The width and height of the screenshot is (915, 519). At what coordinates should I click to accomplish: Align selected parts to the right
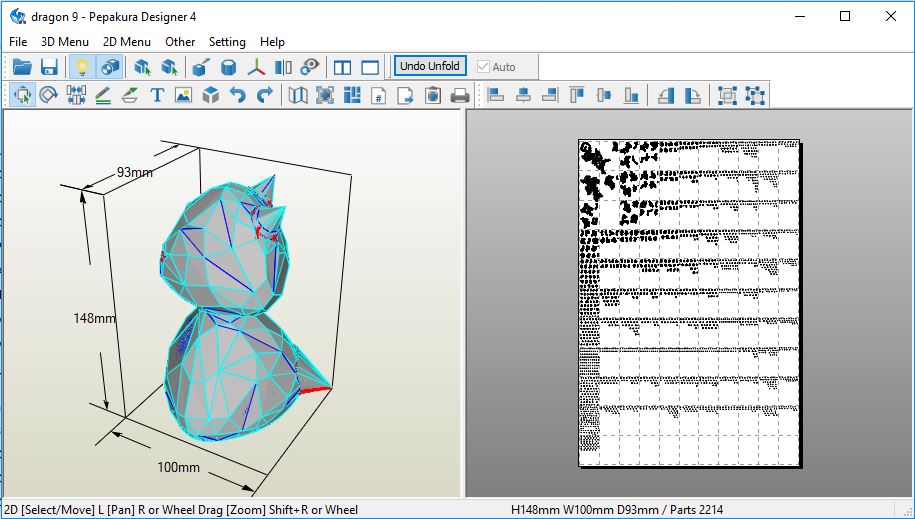click(550, 95)
